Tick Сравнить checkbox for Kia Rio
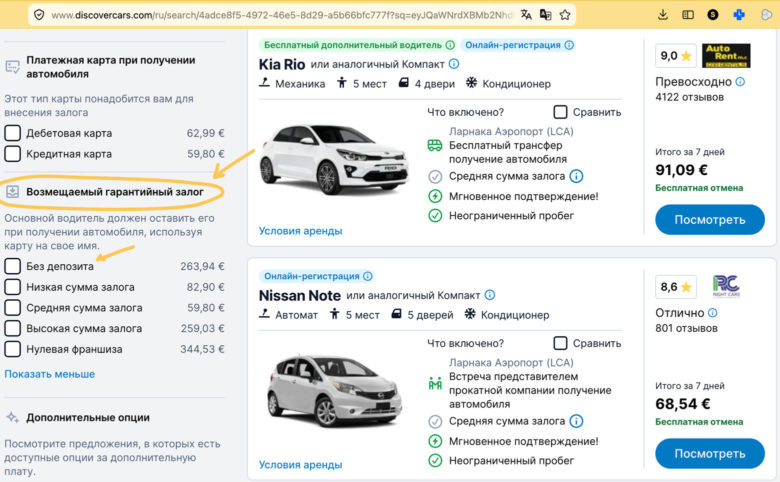The width and height of the screenshot is (780, 482). point(560,112)
